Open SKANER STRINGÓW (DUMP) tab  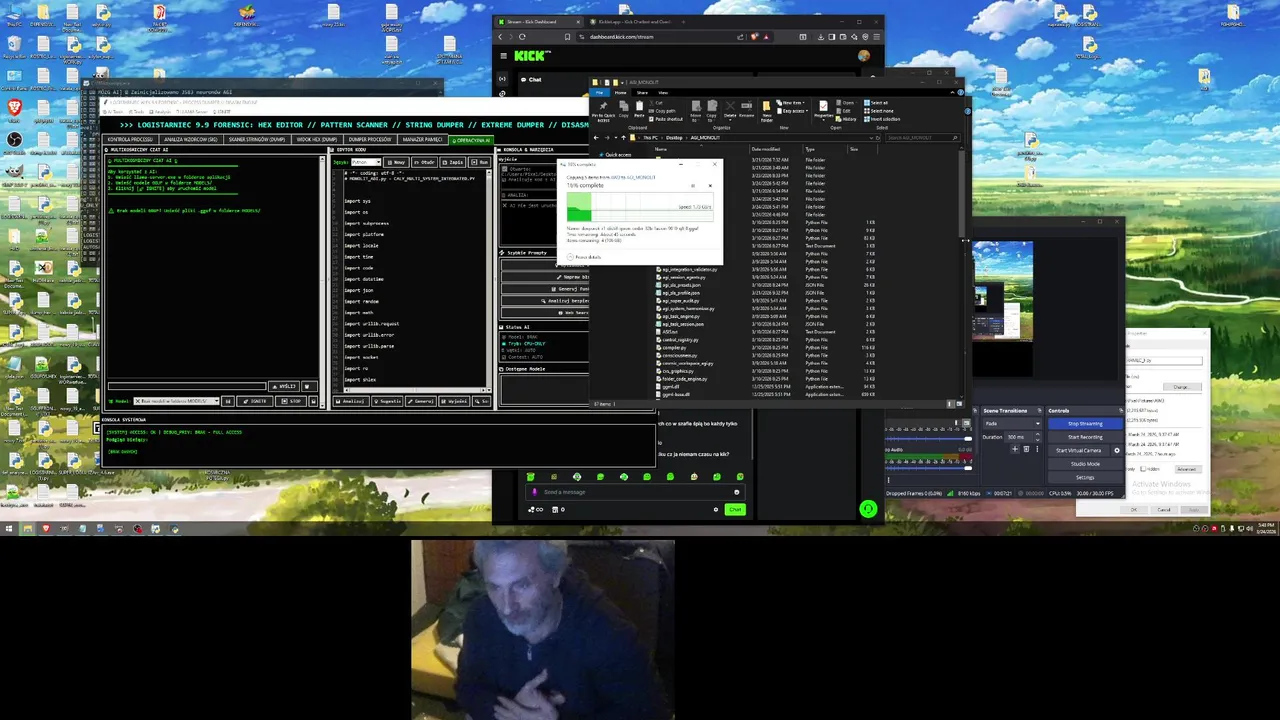point(257,140)
